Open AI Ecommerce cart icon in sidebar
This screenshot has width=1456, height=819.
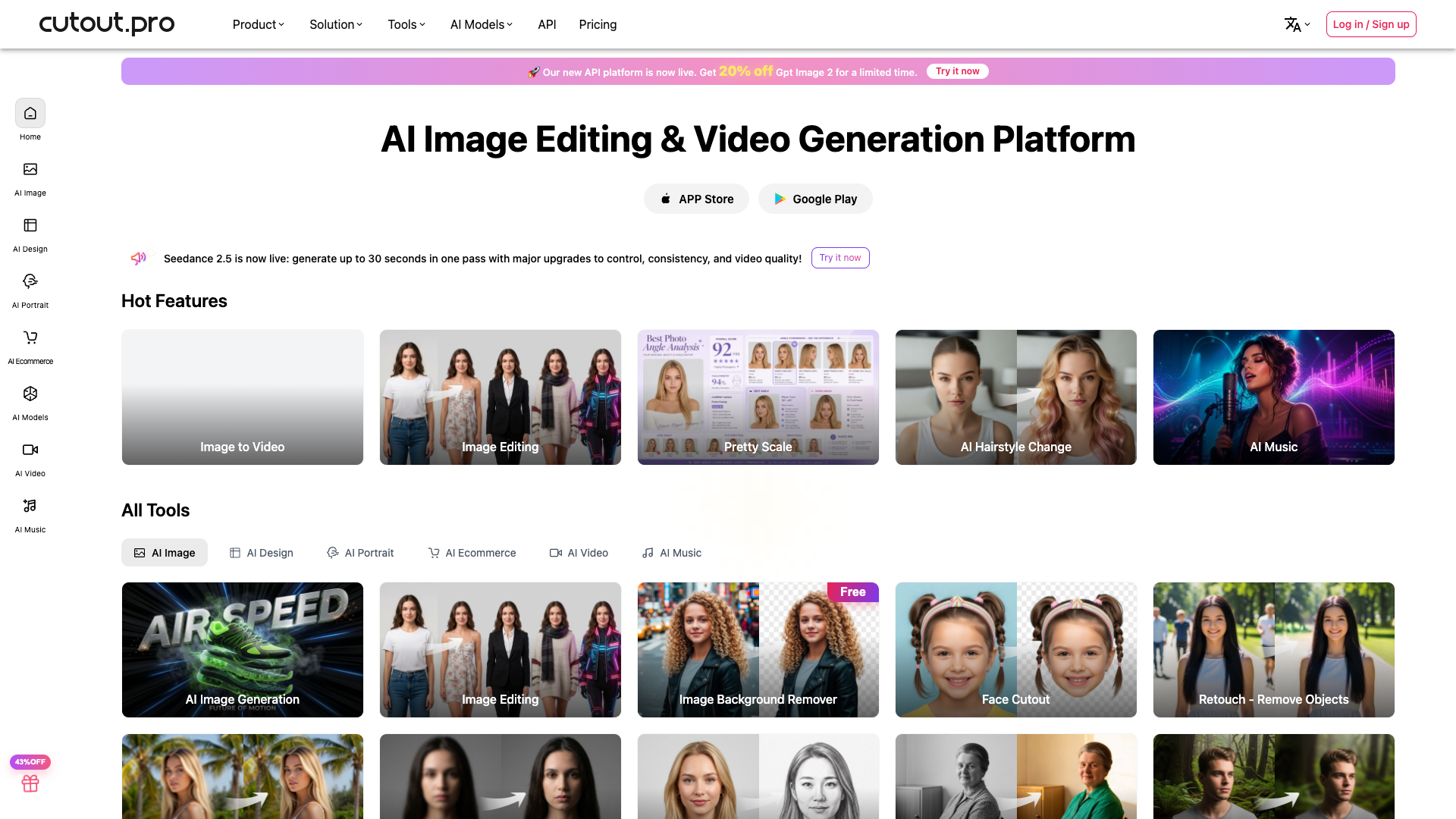(30, 337)
